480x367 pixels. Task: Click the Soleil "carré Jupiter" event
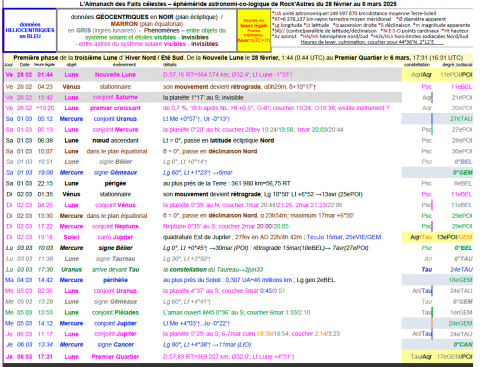tap(115, 237)
